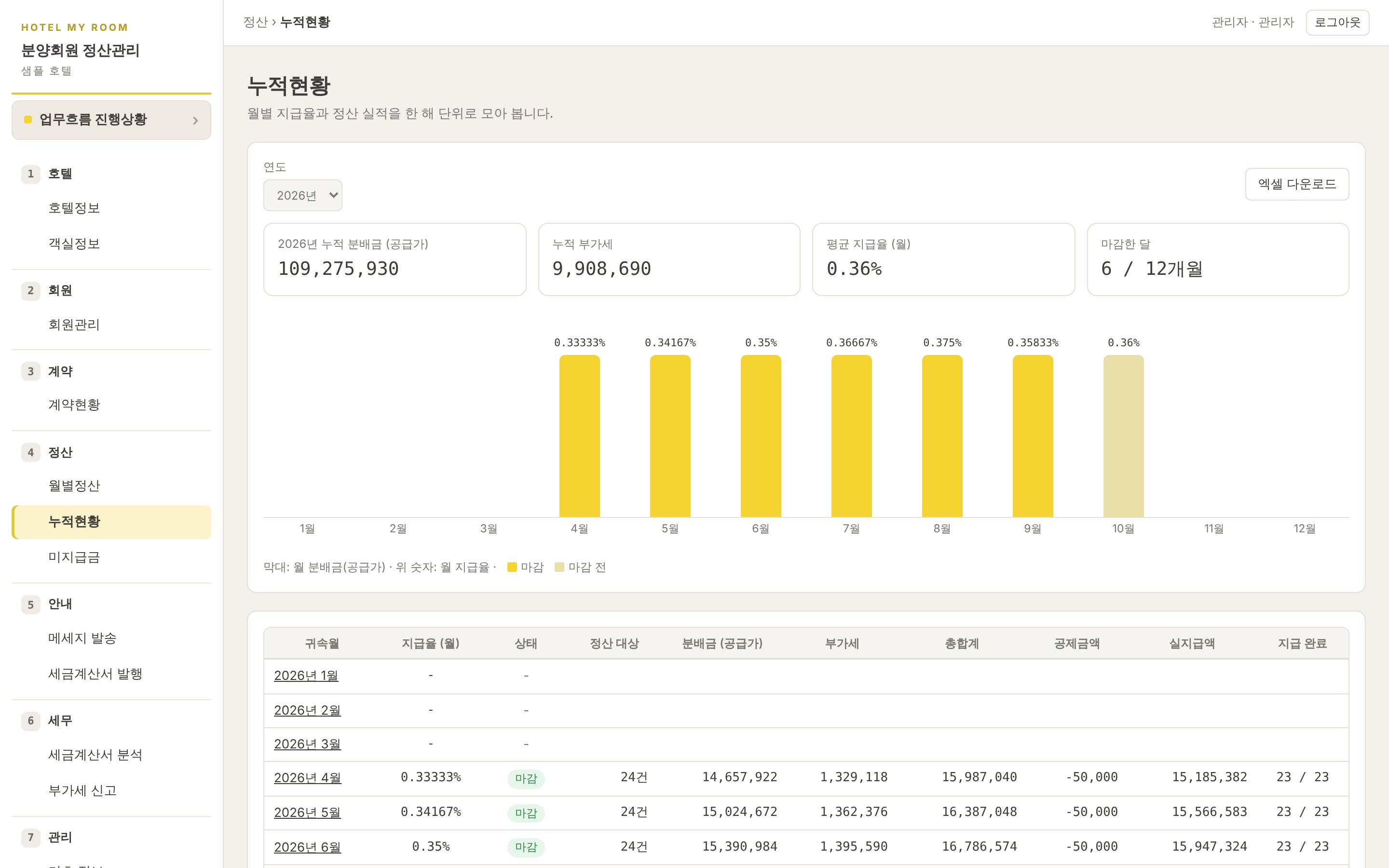
Task: Select 누적현황 sidebar item
Action: click(111, 522)
